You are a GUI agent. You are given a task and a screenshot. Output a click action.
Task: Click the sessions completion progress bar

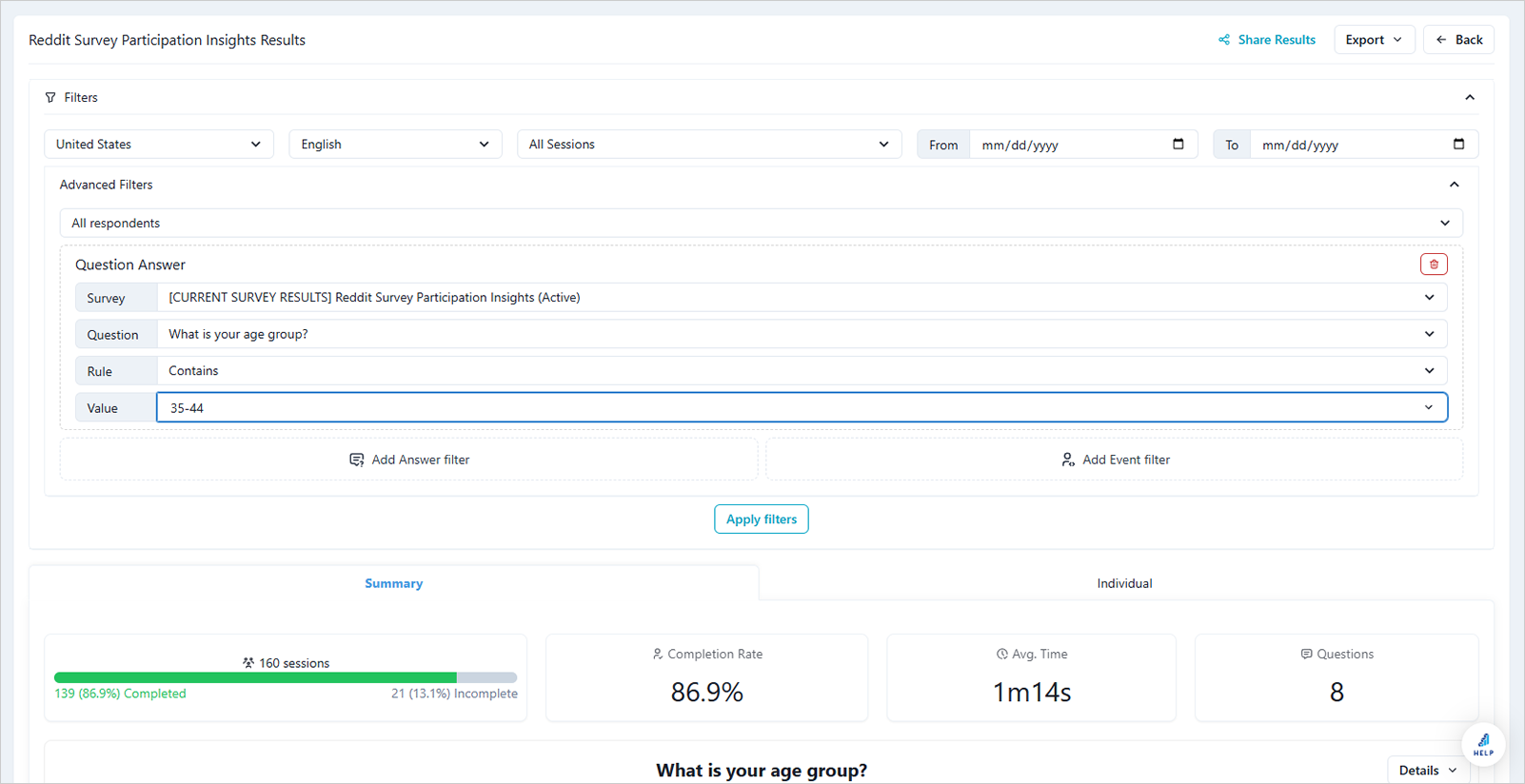pos(286,677)
